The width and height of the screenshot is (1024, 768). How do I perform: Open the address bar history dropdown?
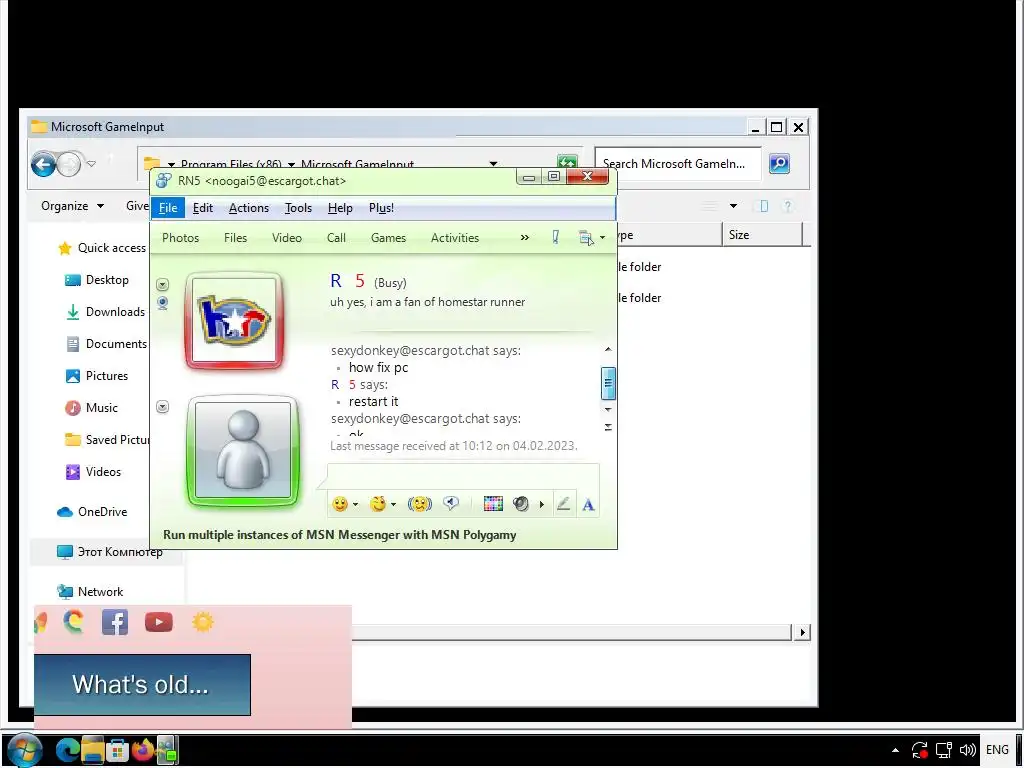pos(494,163)
